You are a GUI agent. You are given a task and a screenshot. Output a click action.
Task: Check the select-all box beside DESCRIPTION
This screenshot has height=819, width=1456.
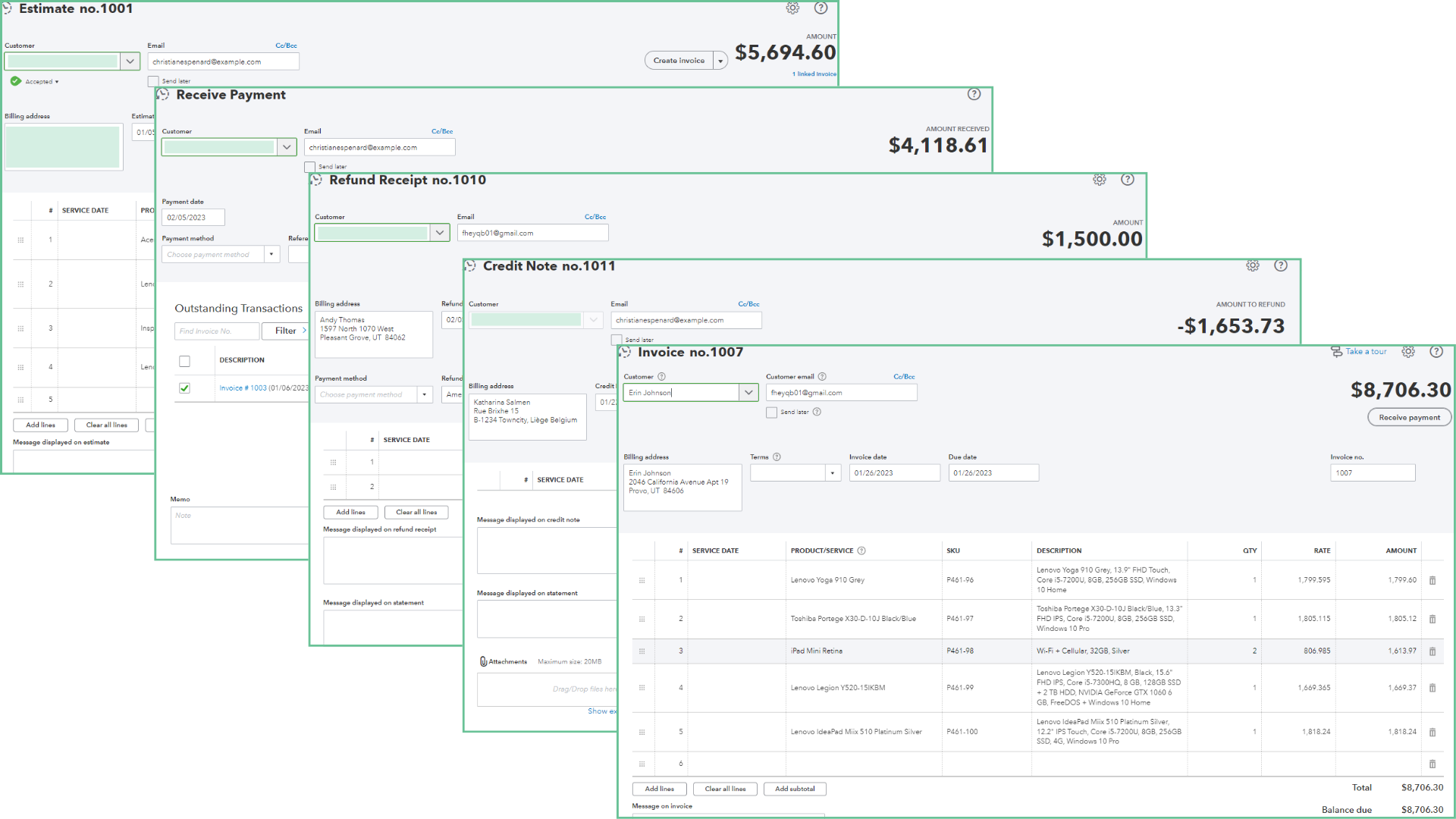pos(184,361)
